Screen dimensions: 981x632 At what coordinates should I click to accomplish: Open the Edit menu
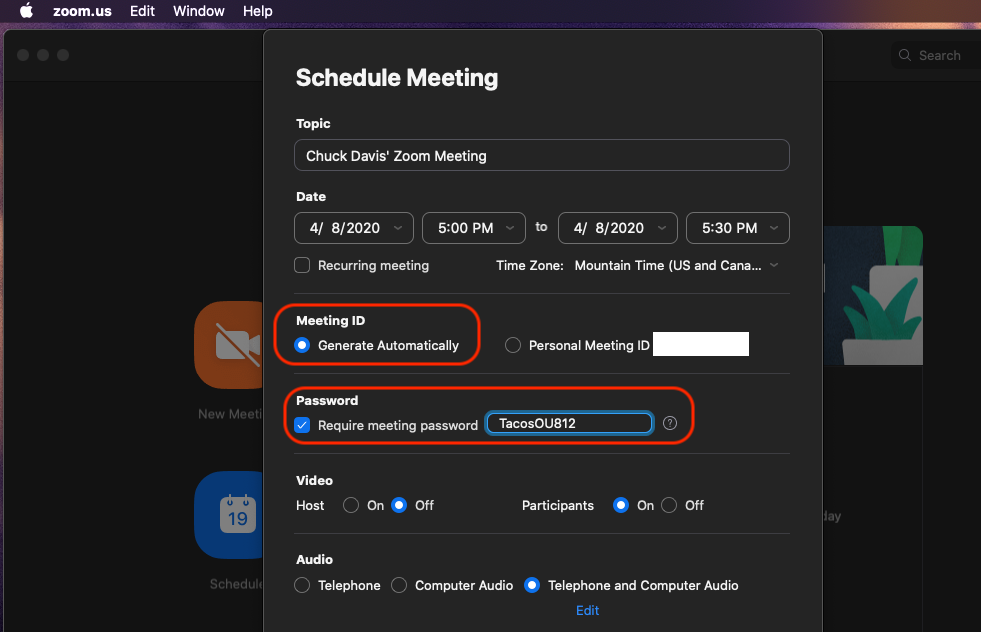(x=142, y=11)
